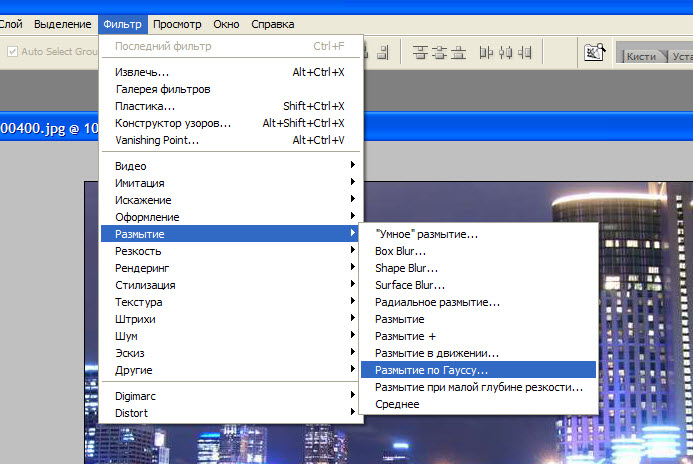The width and height of the screenshot is (693, 464).
Task: Click distribute bottom edges icon
Action: (458, 53)
